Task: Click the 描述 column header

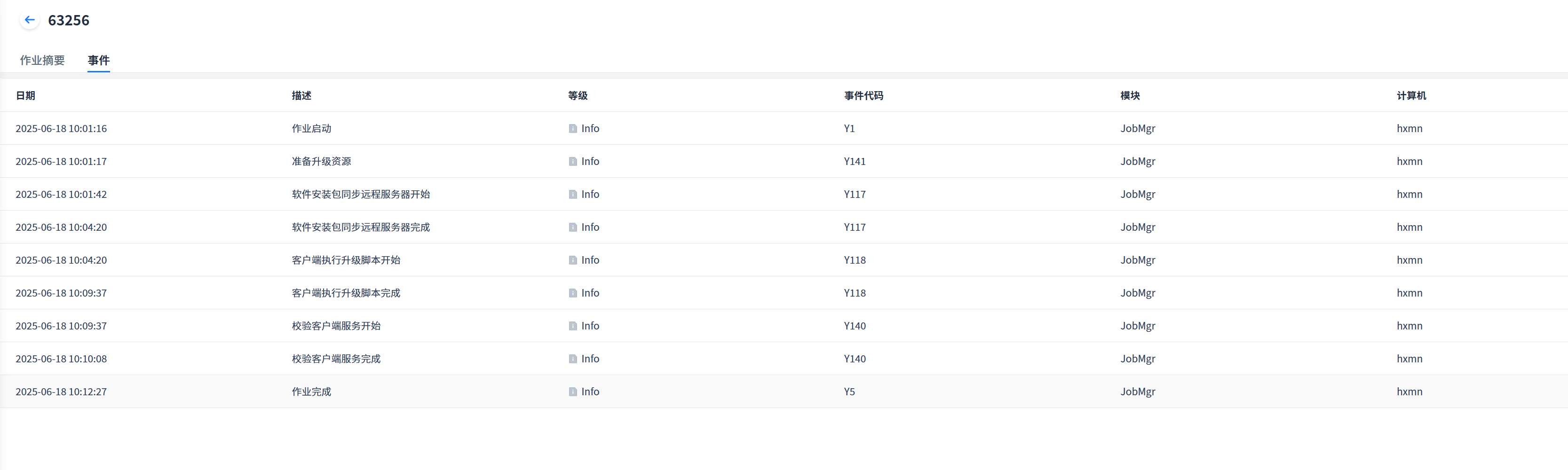Action: [x=301, y=95]
